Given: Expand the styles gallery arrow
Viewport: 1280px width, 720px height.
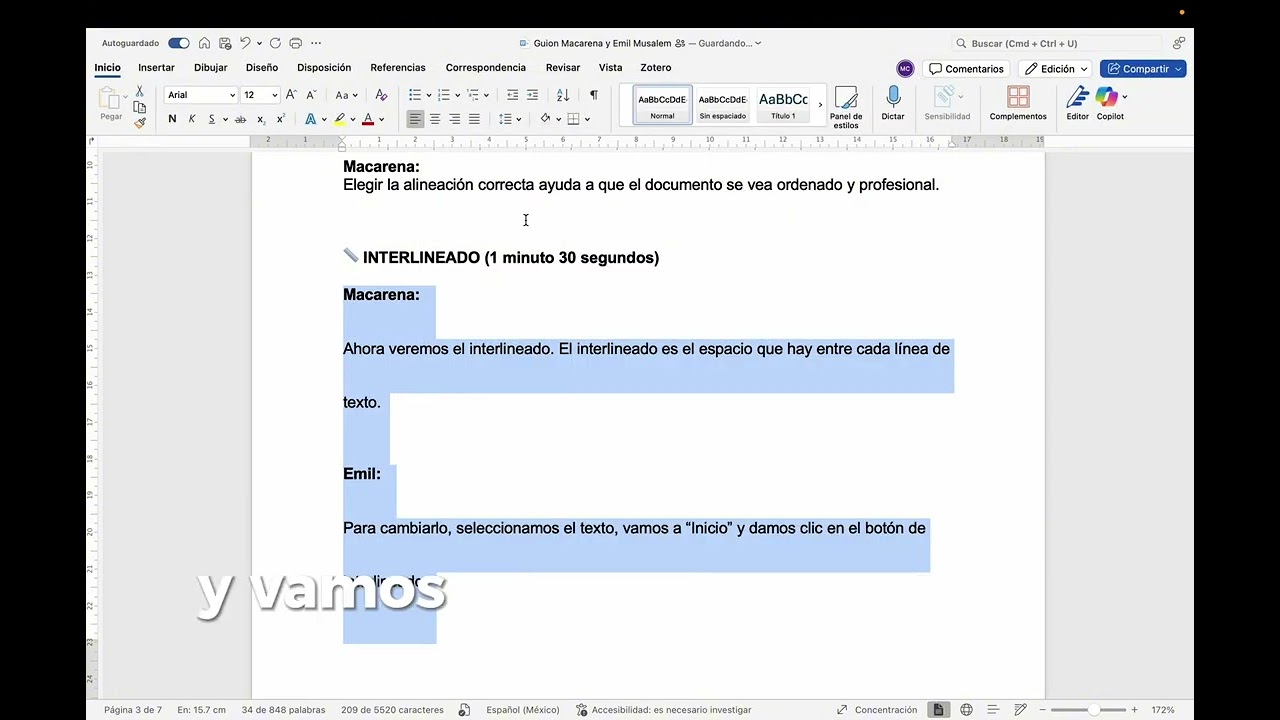Looking at the screenshot, I should point(821,104).
